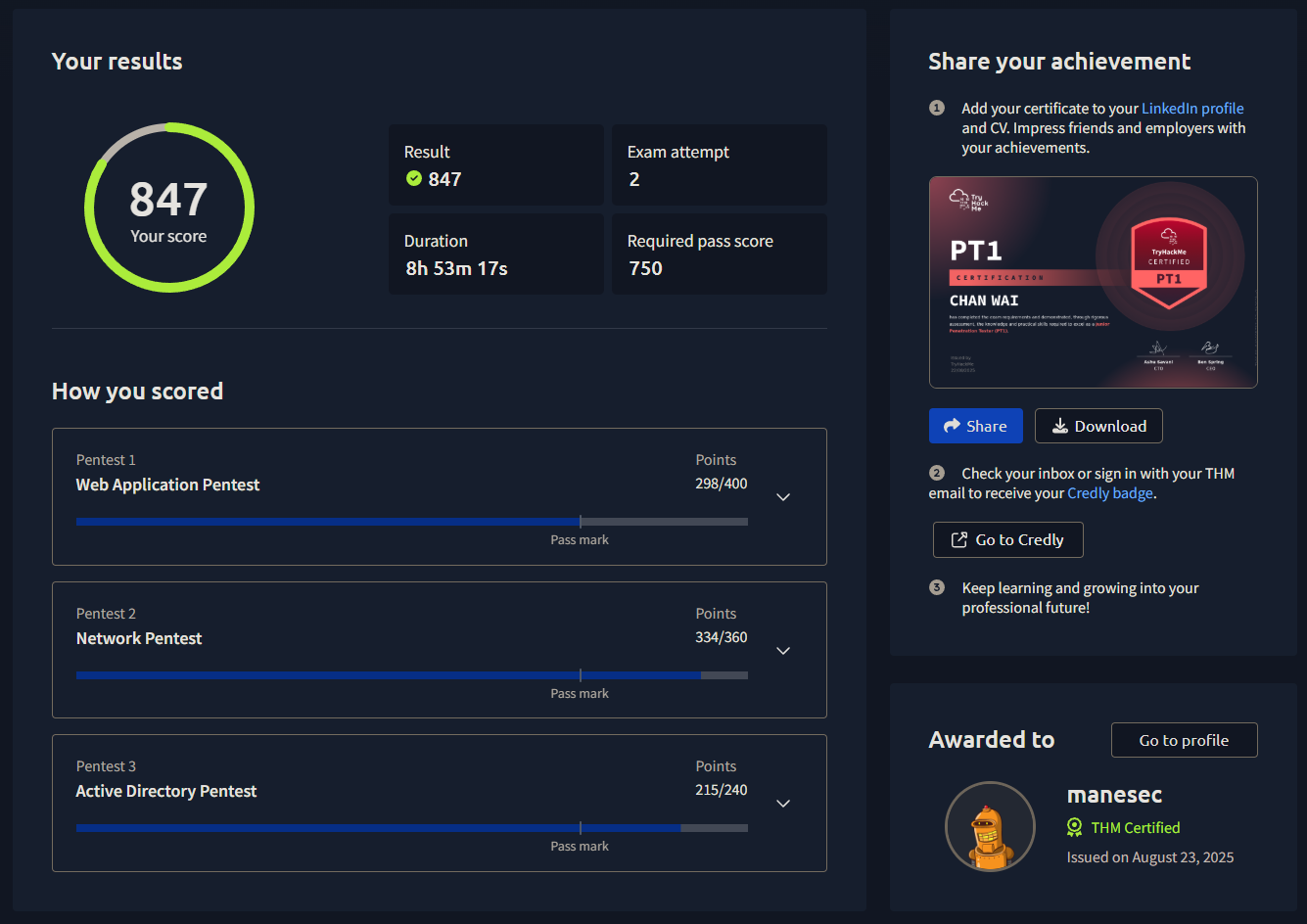Click the PT1 shield badge on certificate
This screenshot has height=924, width=1307.
coord(1169,261)
